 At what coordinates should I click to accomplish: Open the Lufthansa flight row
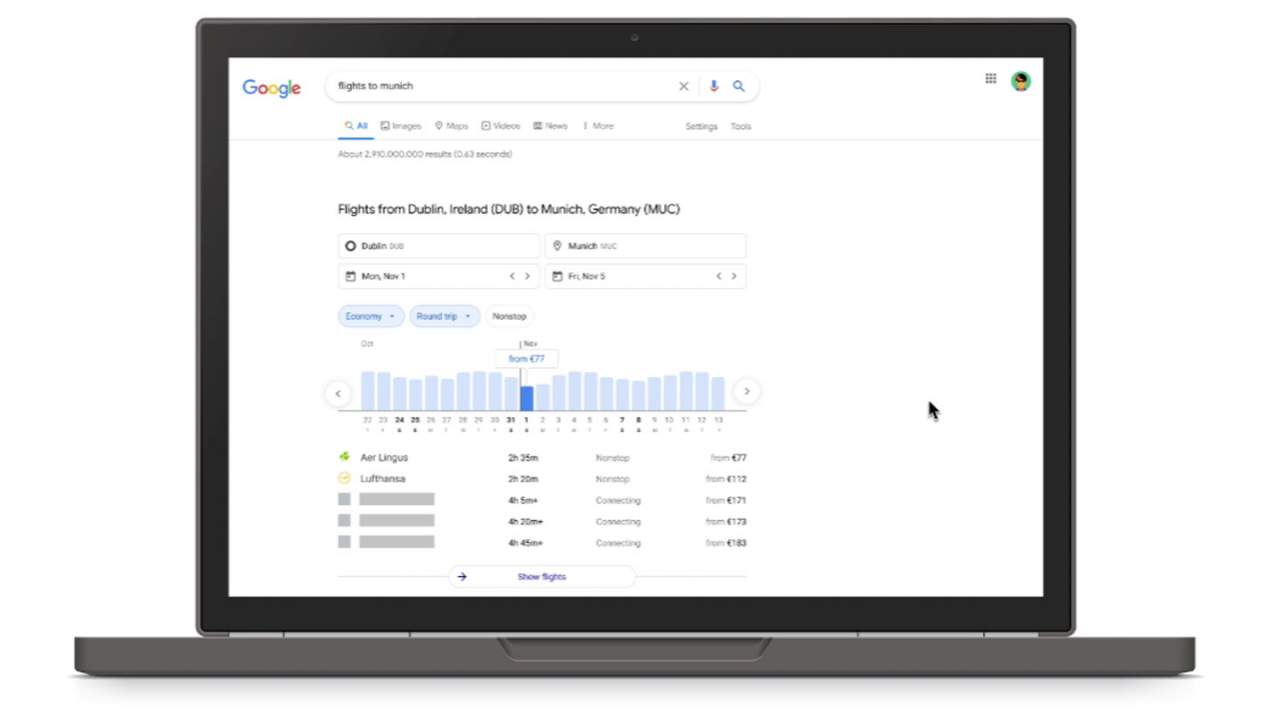coord(542,478)
